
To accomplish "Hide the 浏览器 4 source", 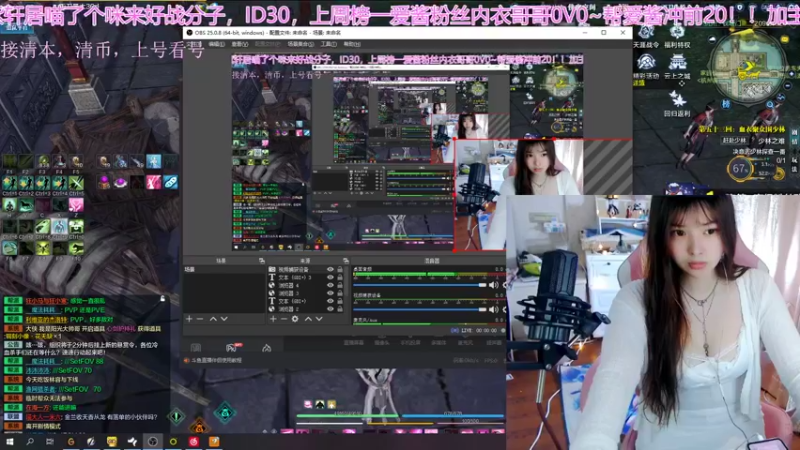I will pos(330,285).
